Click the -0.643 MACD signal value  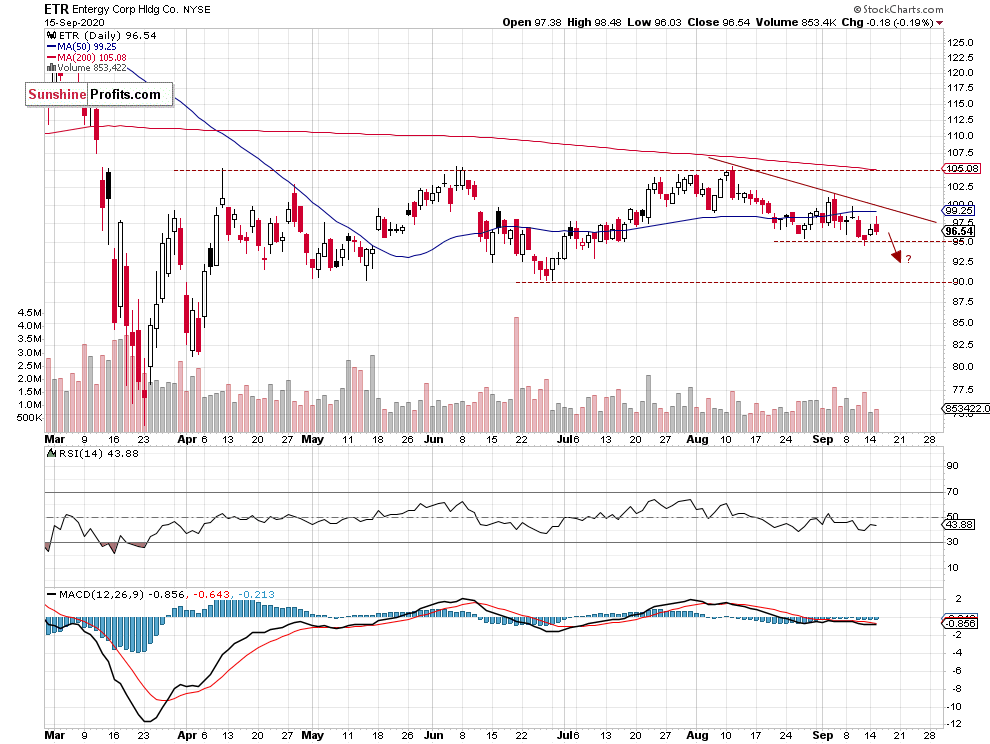pos(211,594)
